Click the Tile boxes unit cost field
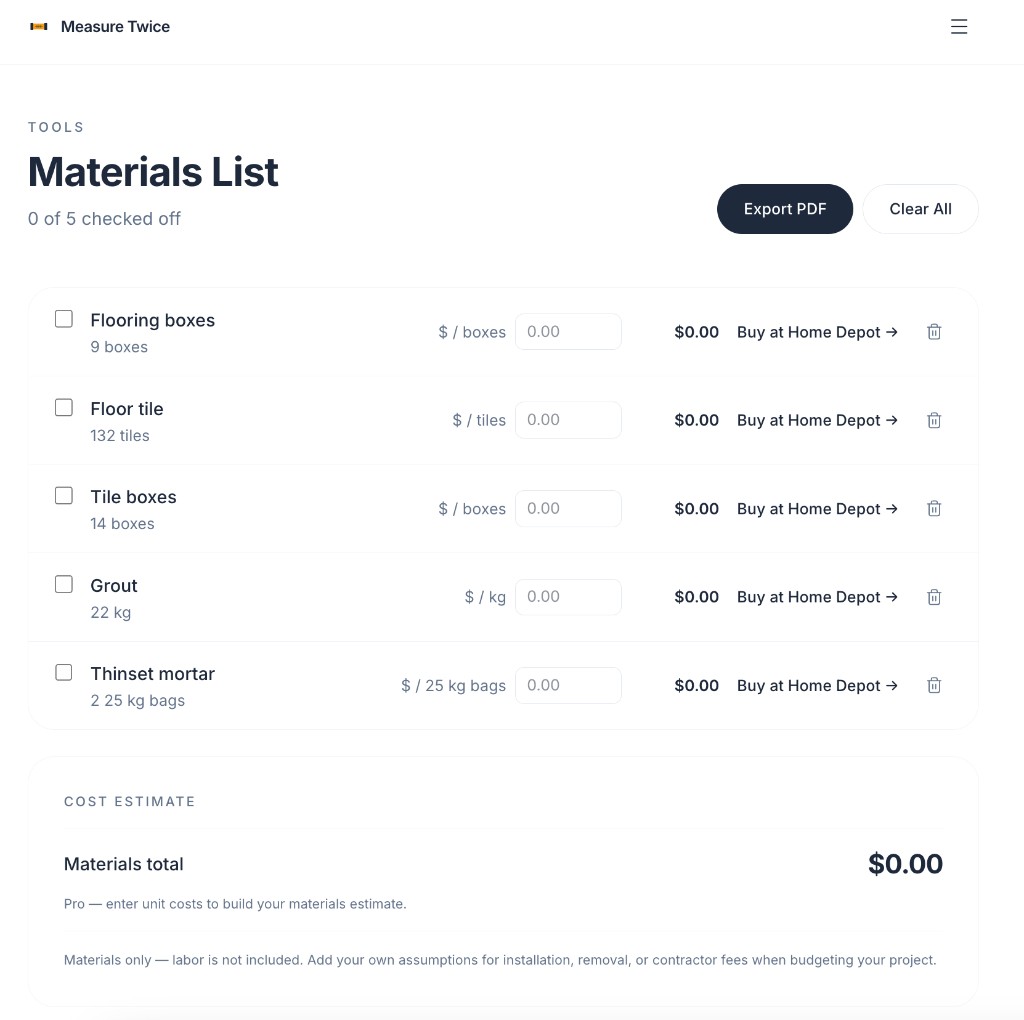 tap(568, 509)
